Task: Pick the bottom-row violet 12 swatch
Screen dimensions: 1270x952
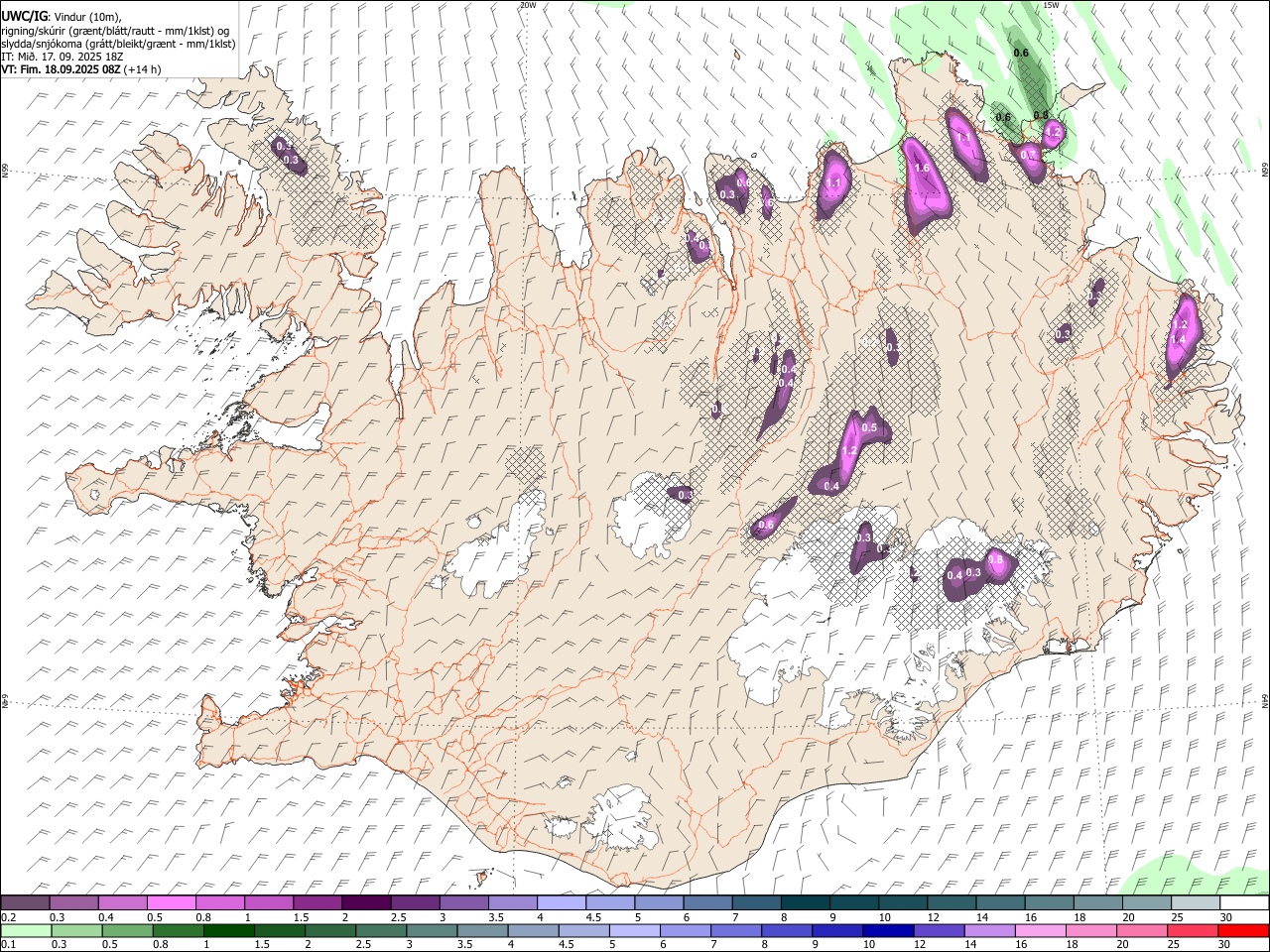Action: pyautogui.click(x=938, y=930)
